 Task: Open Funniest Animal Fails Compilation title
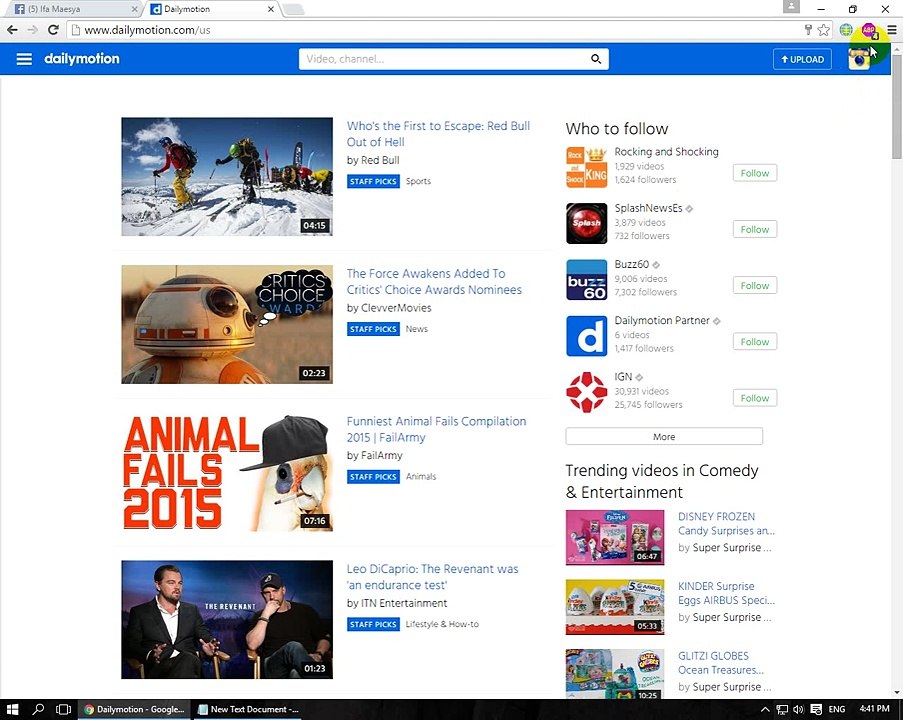437,429
